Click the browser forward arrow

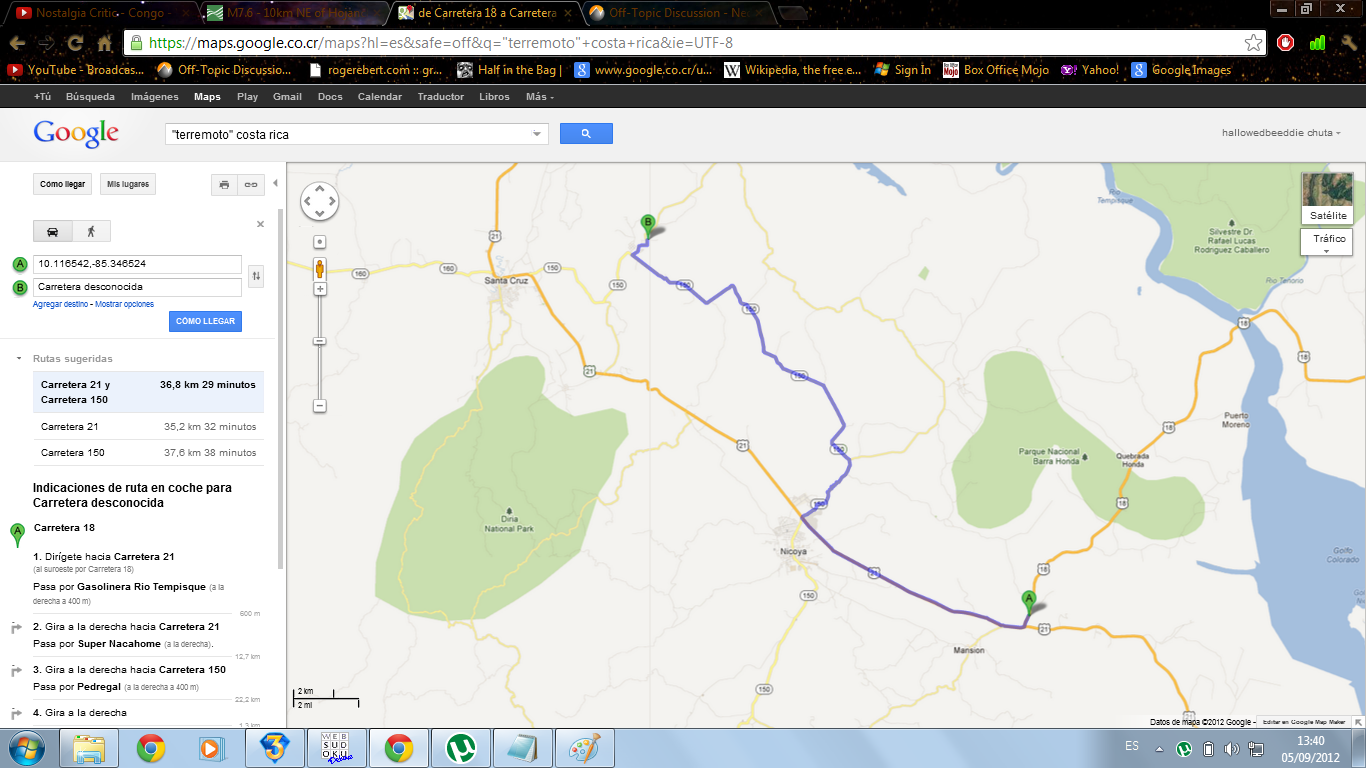[x=46, y=43]
